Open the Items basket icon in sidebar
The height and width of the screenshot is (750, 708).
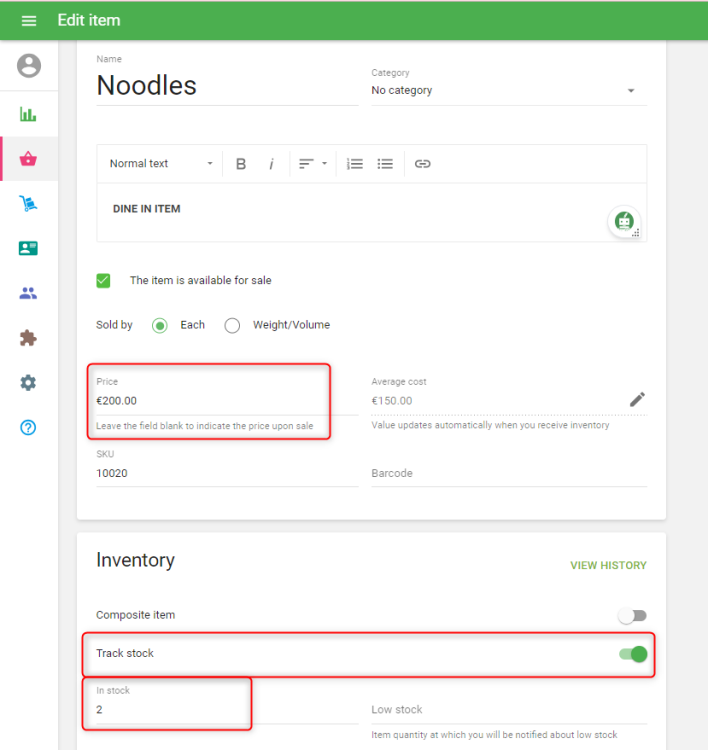[28, 159]
